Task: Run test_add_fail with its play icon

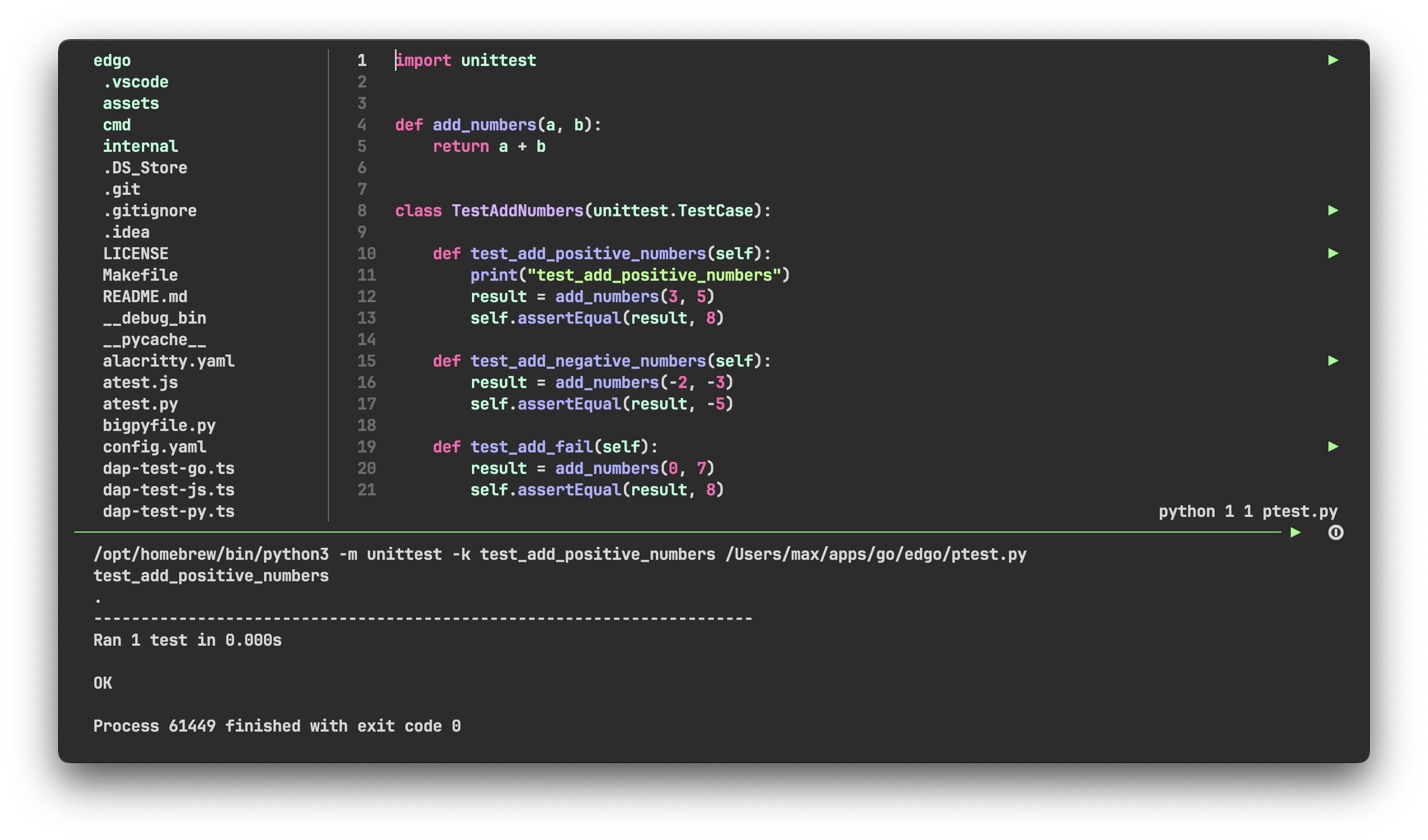Action: point(1333,447)
